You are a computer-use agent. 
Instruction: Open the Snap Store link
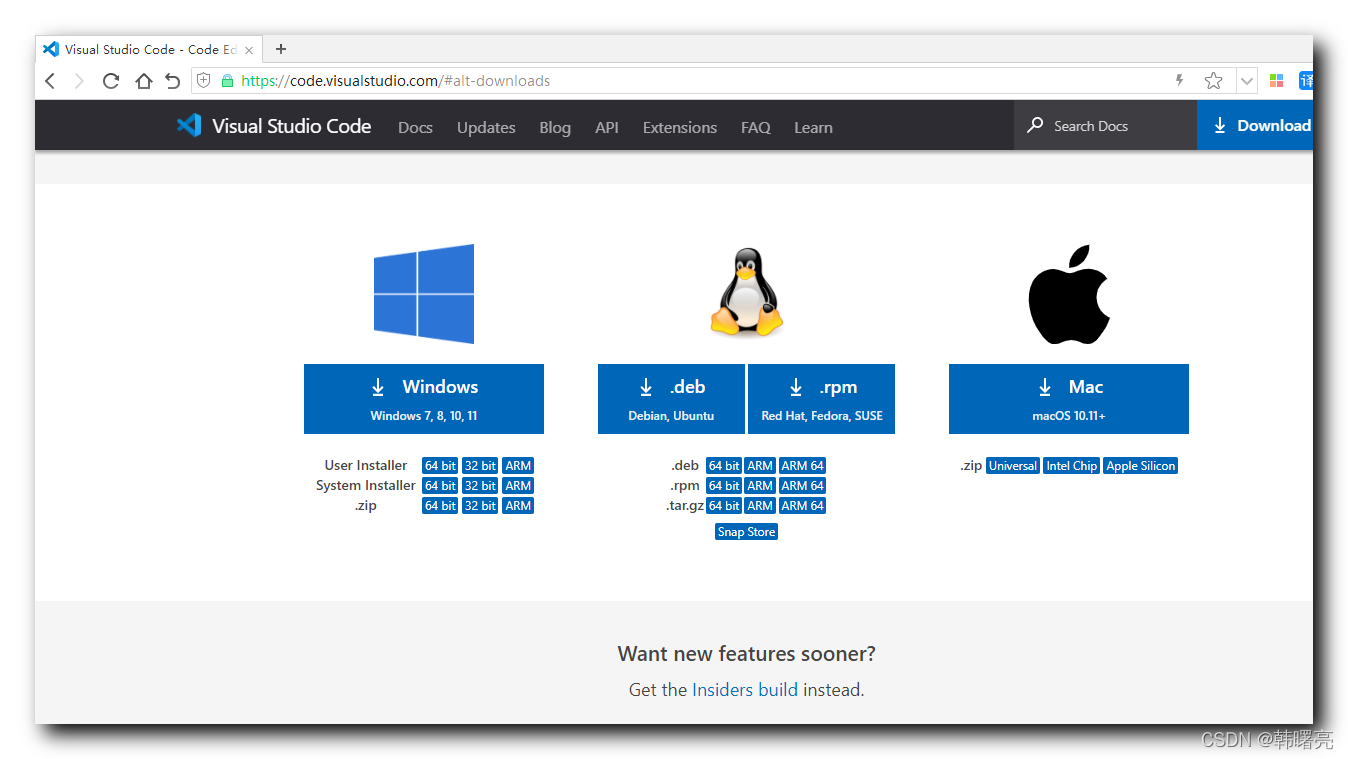[746, 532]
